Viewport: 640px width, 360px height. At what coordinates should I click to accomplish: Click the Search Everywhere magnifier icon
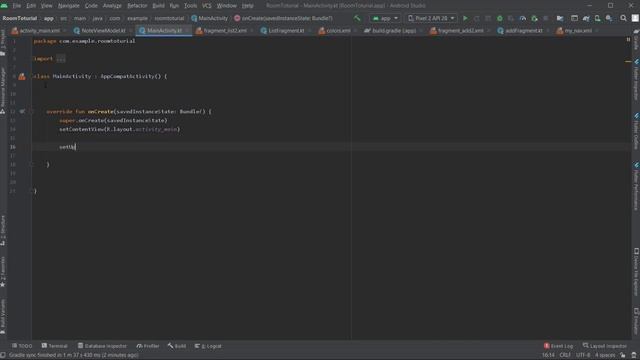[623, 18]
